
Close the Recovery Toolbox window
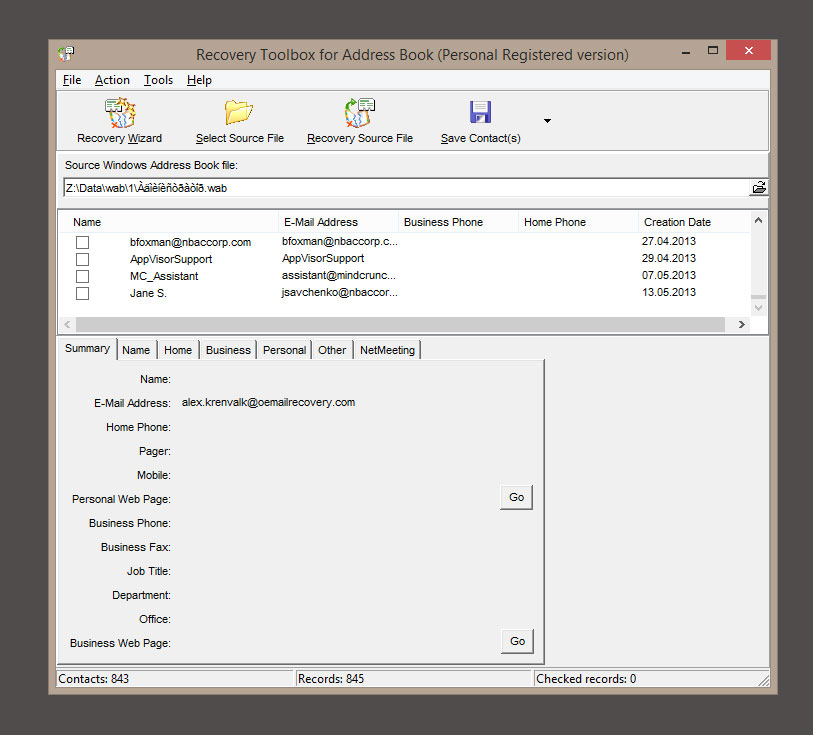point(748,50)
